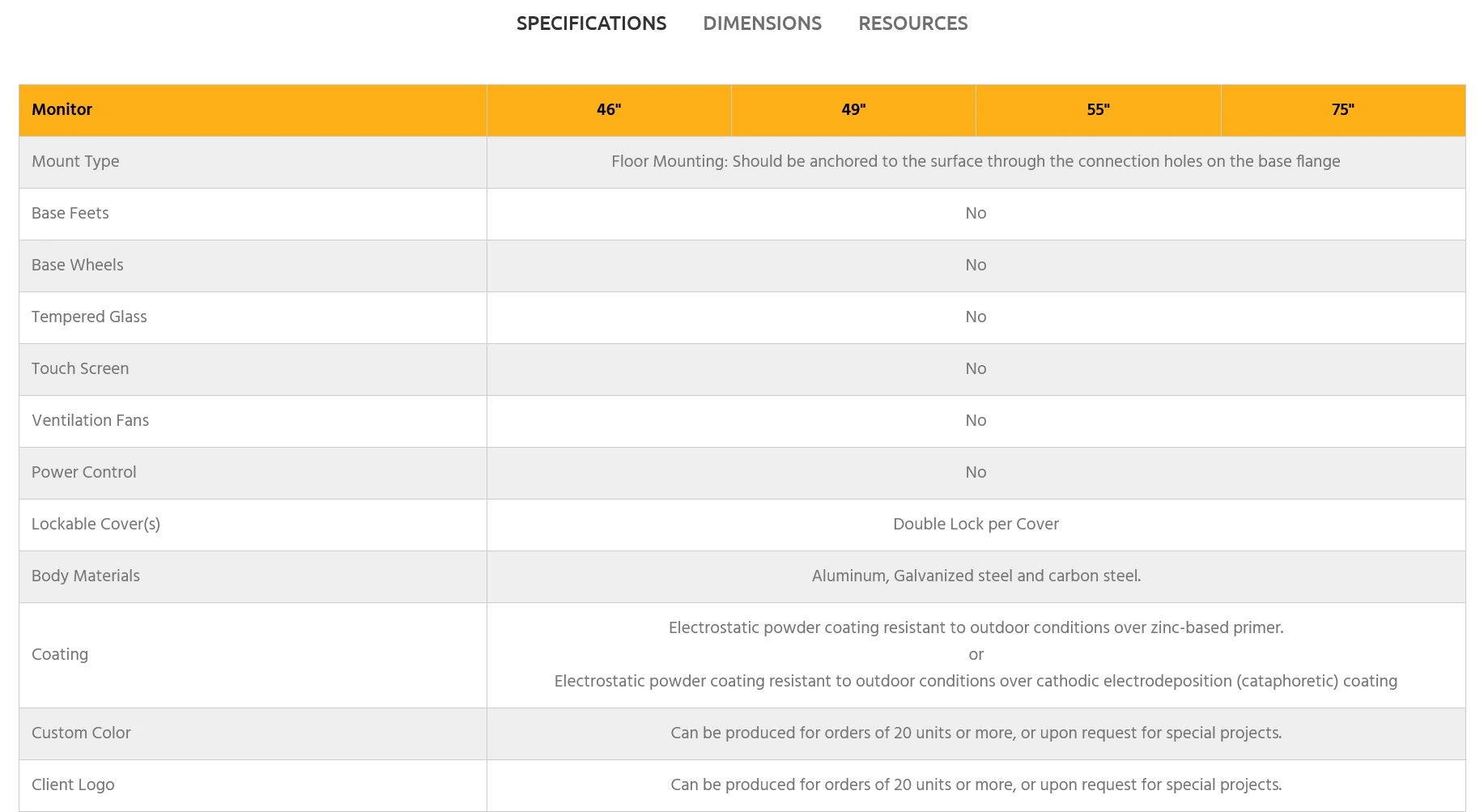Click the Coating row label
This screenshot has width=1484, height=812.
point(60,654)
